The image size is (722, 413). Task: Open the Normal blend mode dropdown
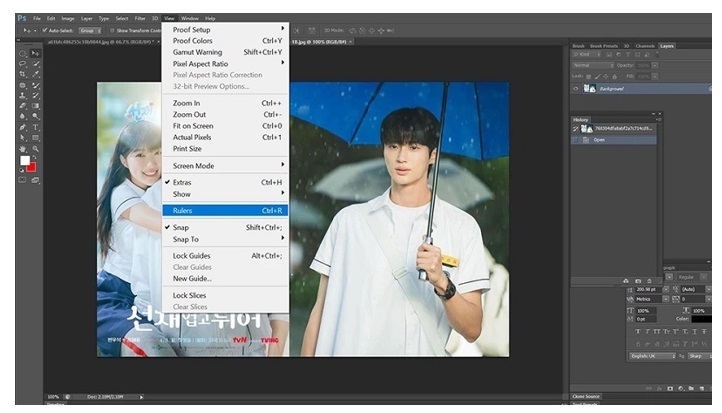tap(592, 65)
